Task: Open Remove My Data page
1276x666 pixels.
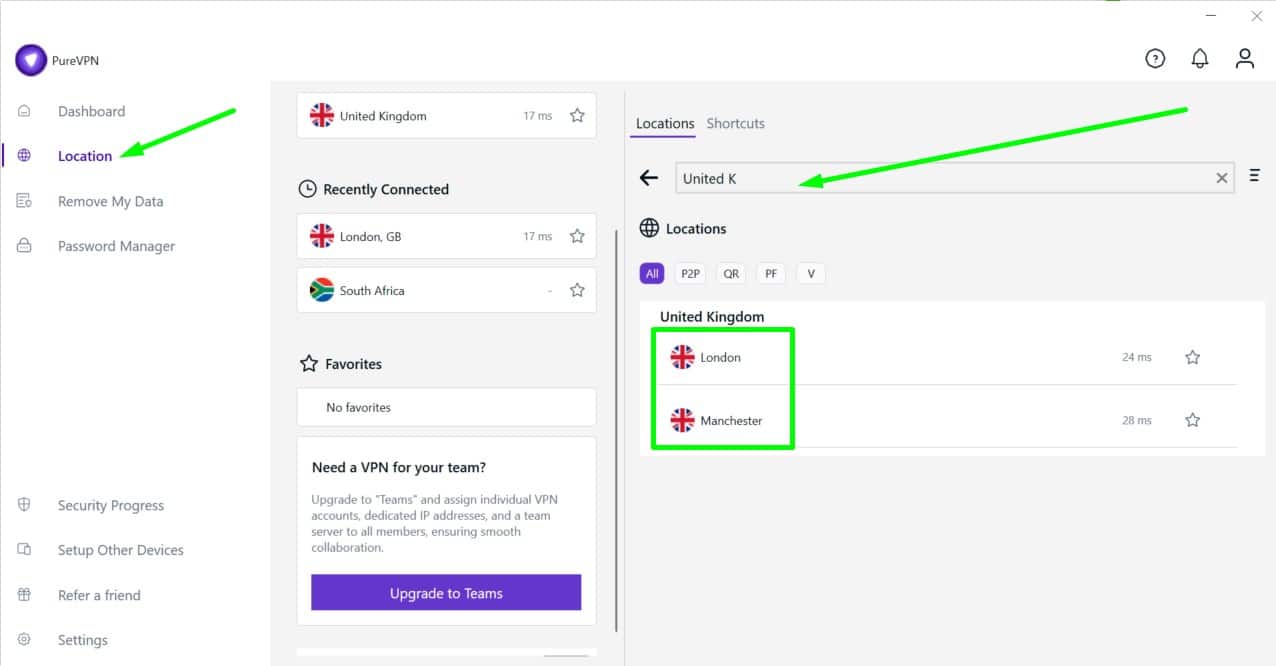Action: [x=110, y=201]
